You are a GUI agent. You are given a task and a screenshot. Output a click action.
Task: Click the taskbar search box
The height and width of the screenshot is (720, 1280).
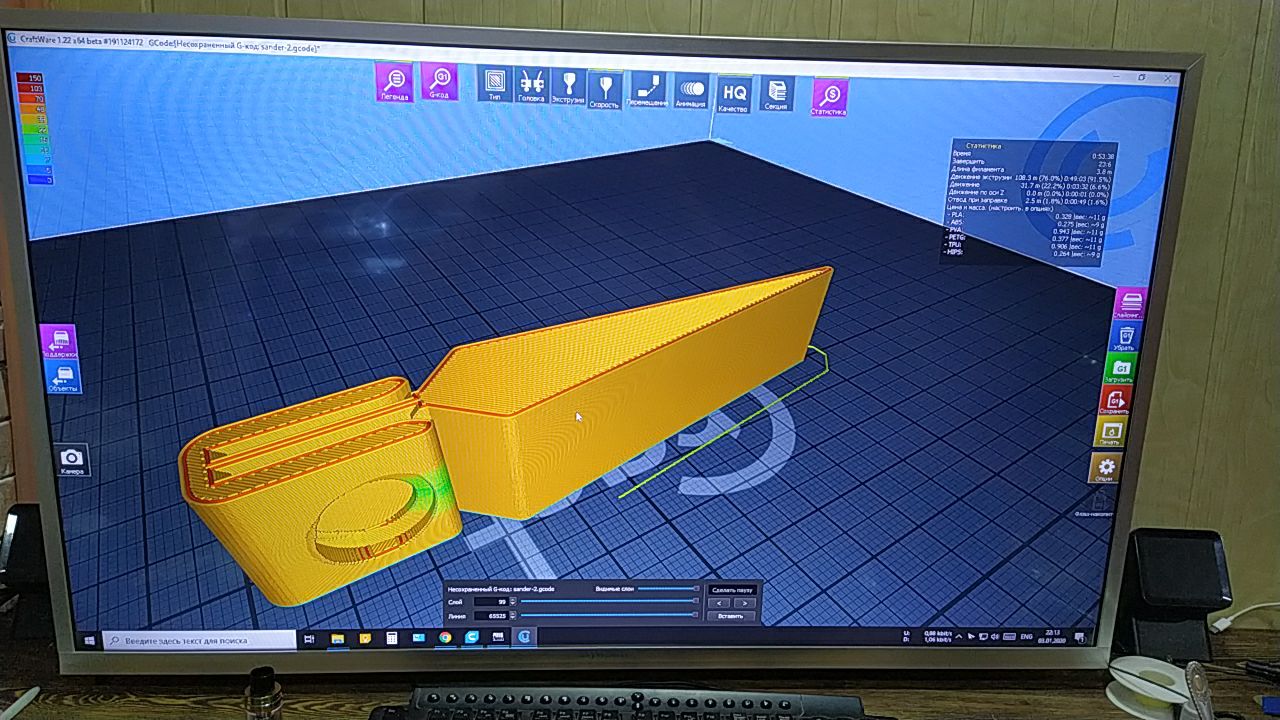click(200, 640)
